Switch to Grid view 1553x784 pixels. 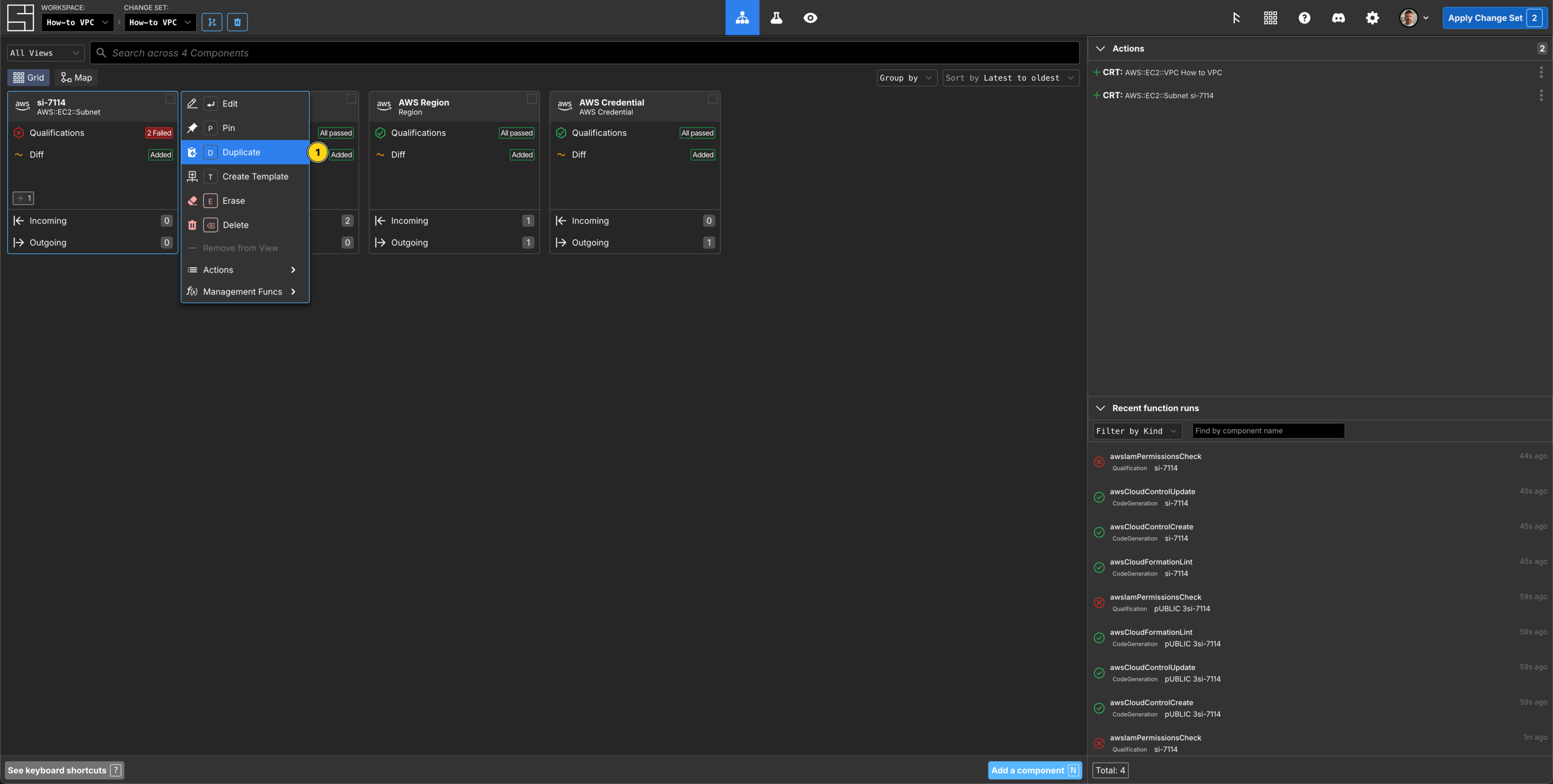(29, 78)
